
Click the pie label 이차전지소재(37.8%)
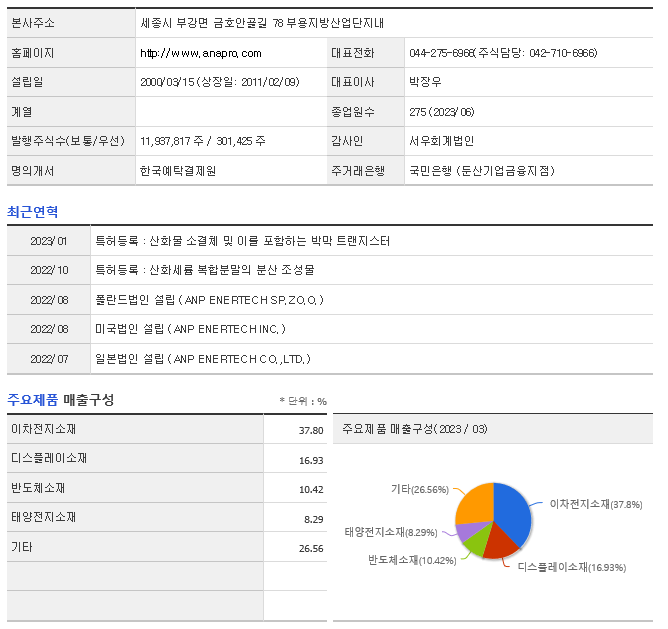[x=596, y=504]
